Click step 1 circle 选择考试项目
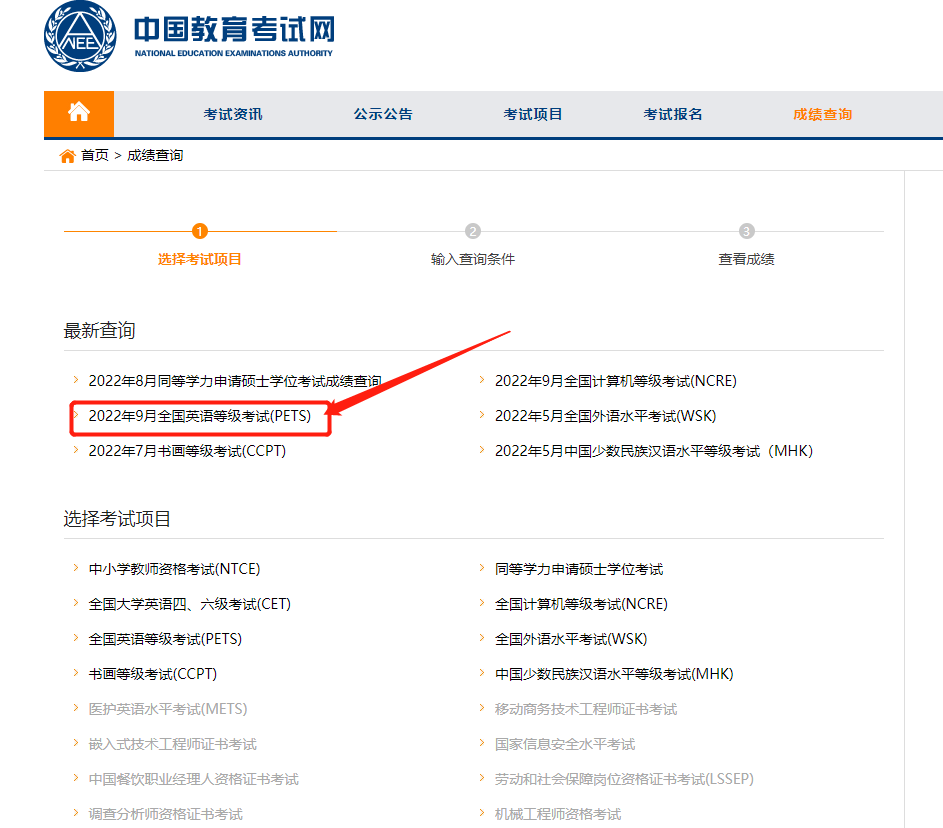 click(x=199, y=232)
